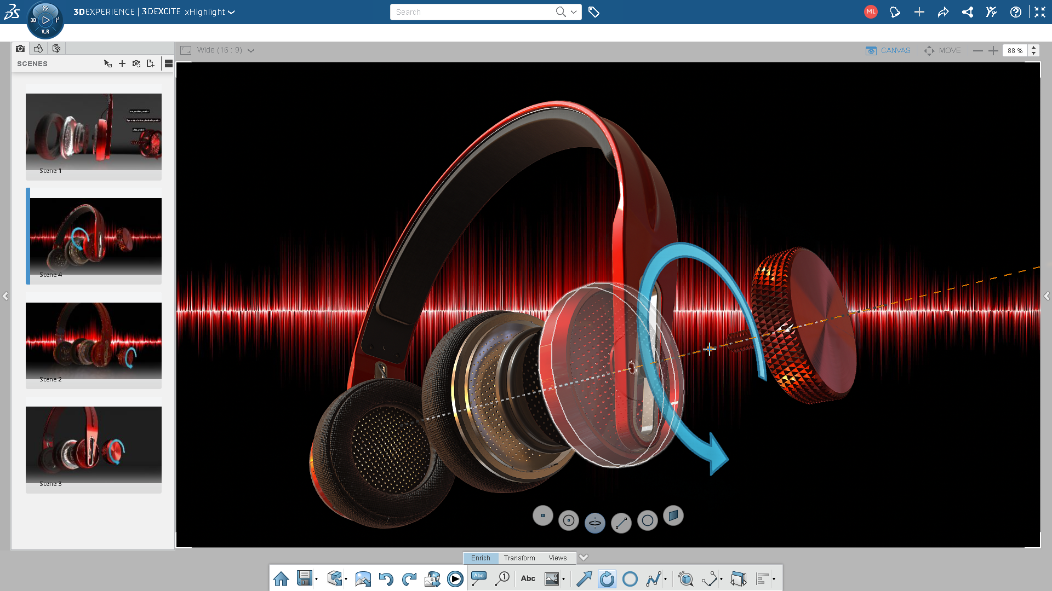This screenshot has width=1052, height=591.
Task: Select the circle shape tool
Action: point(630,578)
